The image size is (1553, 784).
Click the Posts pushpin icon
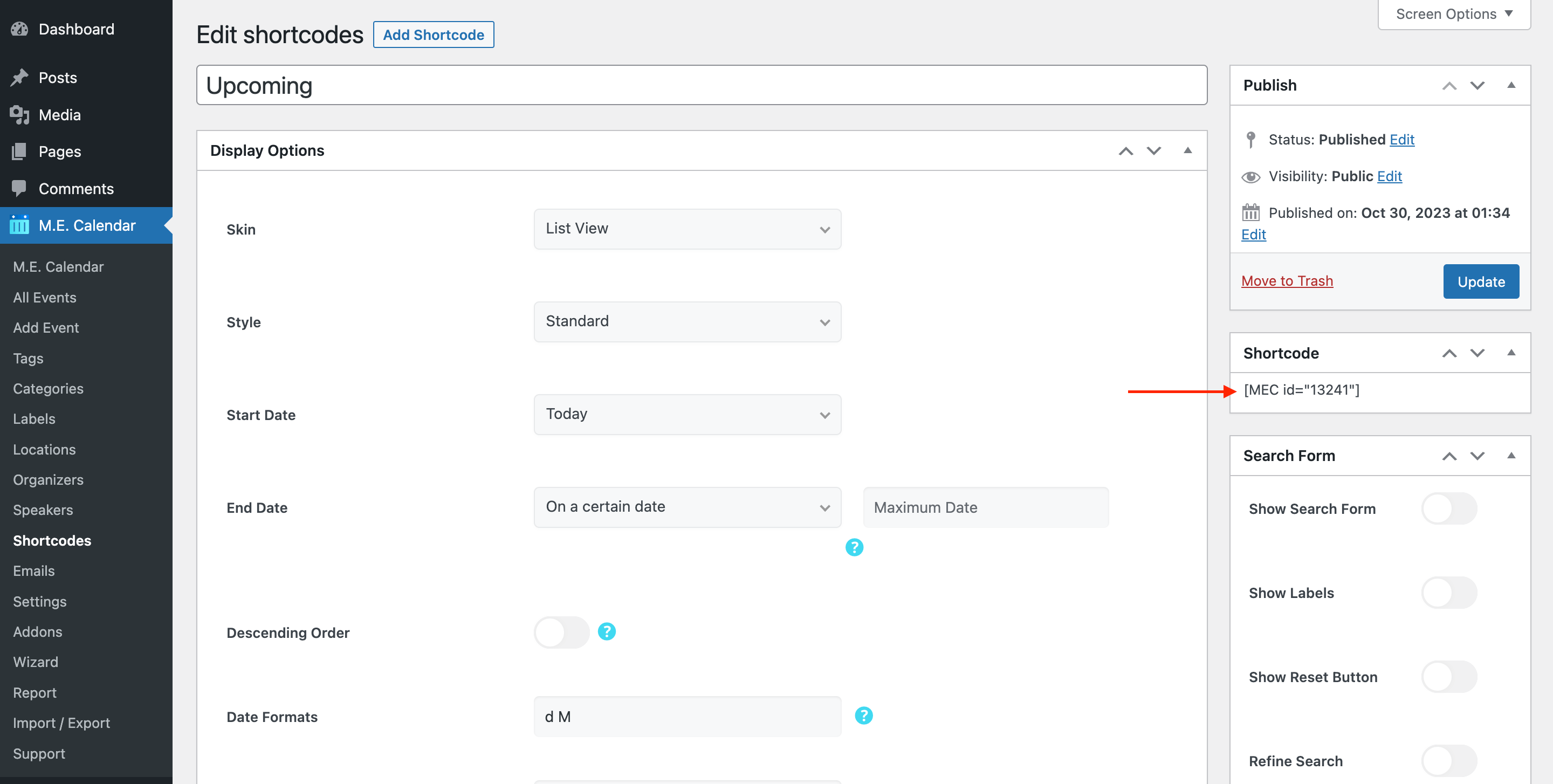[19, 78]
